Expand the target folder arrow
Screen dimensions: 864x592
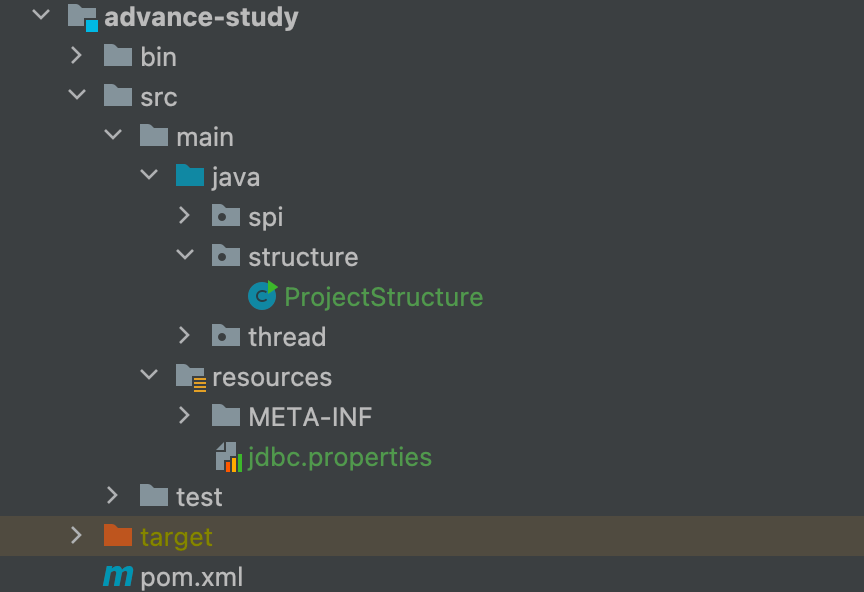tap(77, 535)
